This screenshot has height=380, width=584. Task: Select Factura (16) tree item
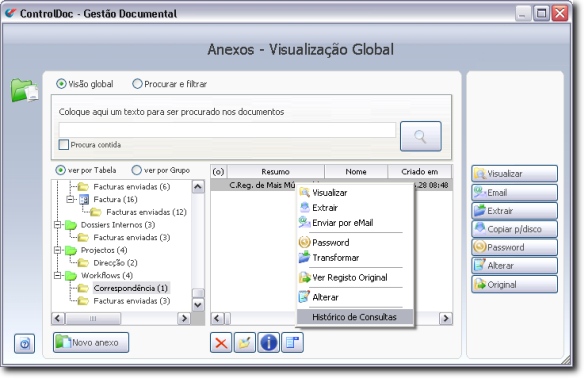coord(115,200)
